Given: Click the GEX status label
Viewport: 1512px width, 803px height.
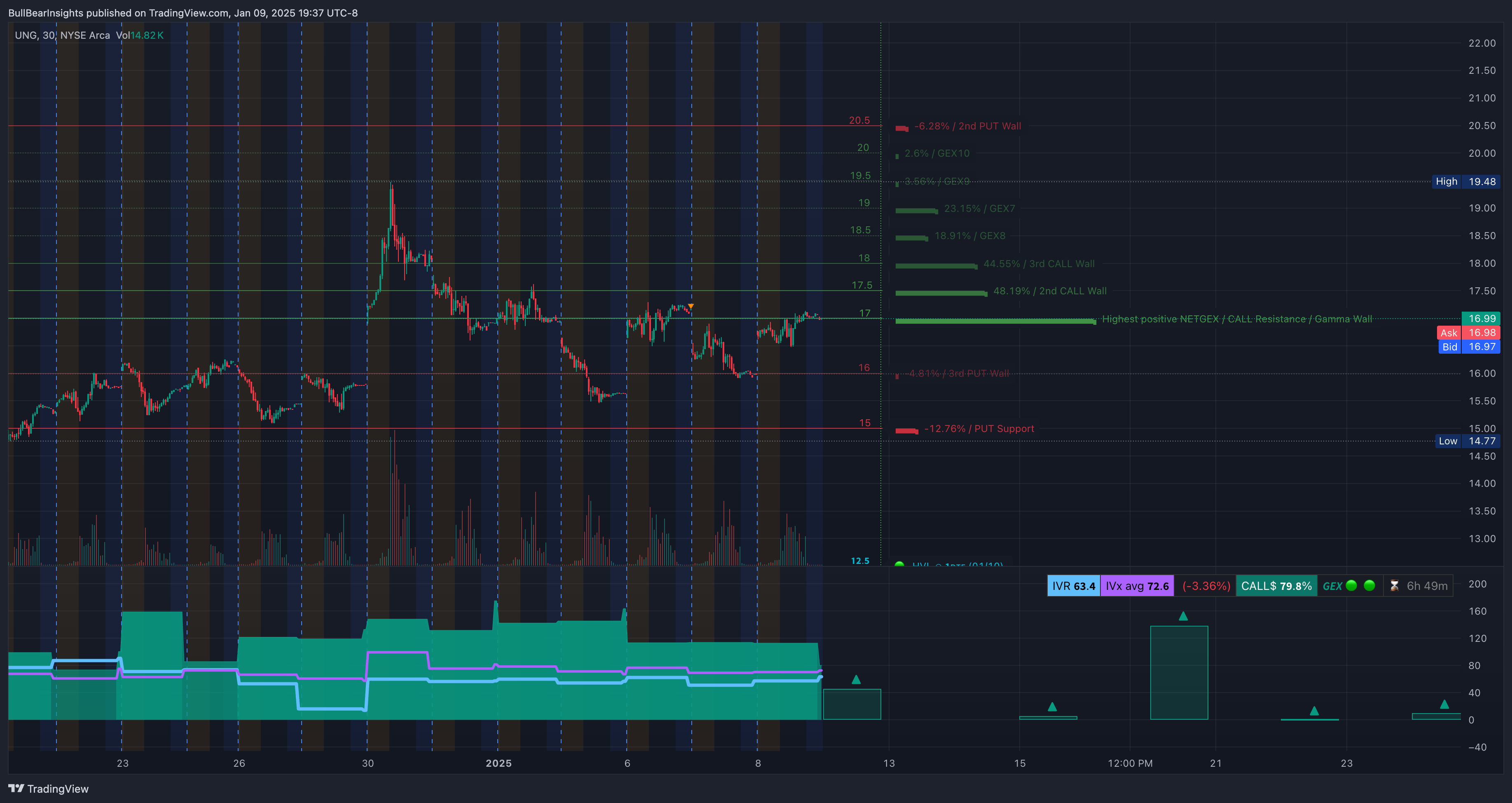Looking at the screenshot, I should (1332, 586).
